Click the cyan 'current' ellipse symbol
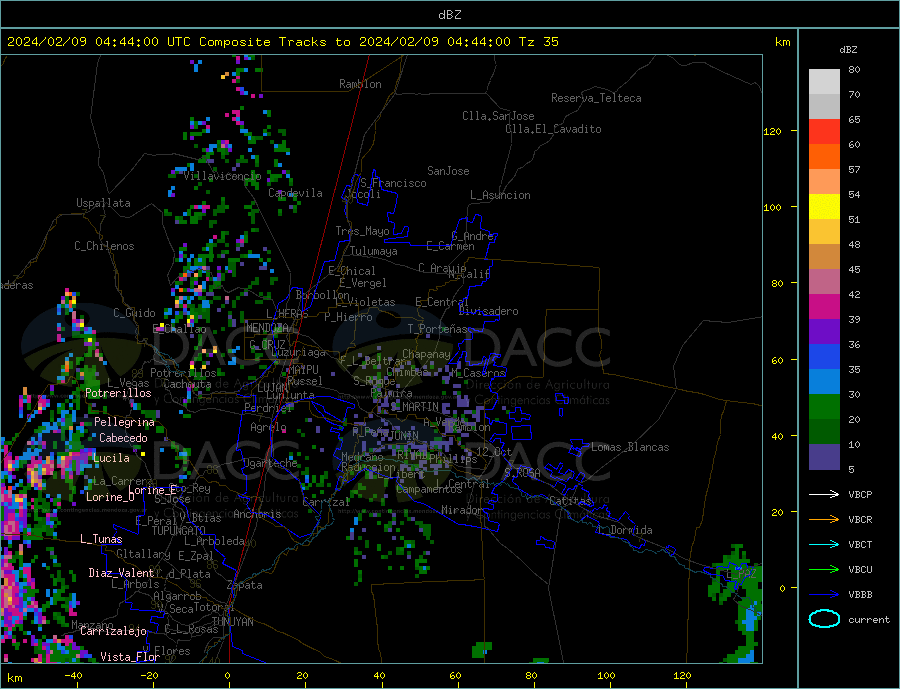900x689 pixels. pyautogui.click(x=824, y=619)
